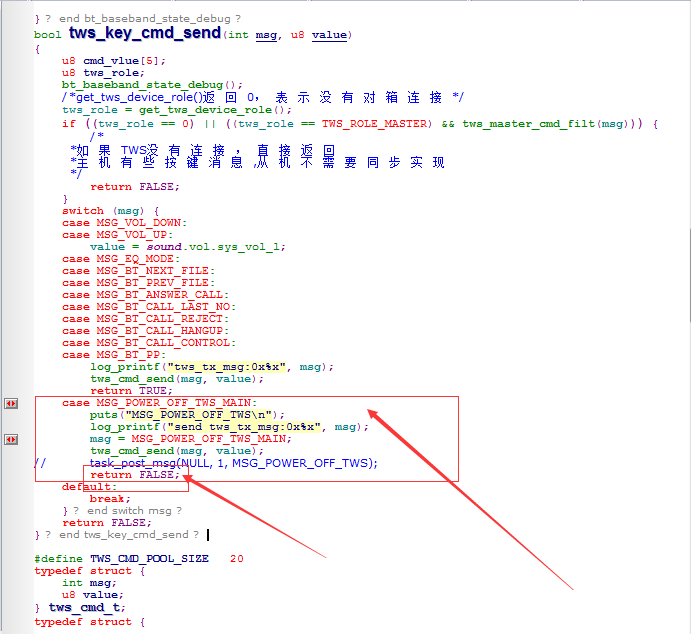Click TWS_ROLE_MASTER constant in if condition
The width and height of the screenshot is (691, 634).
pos(376,124)
